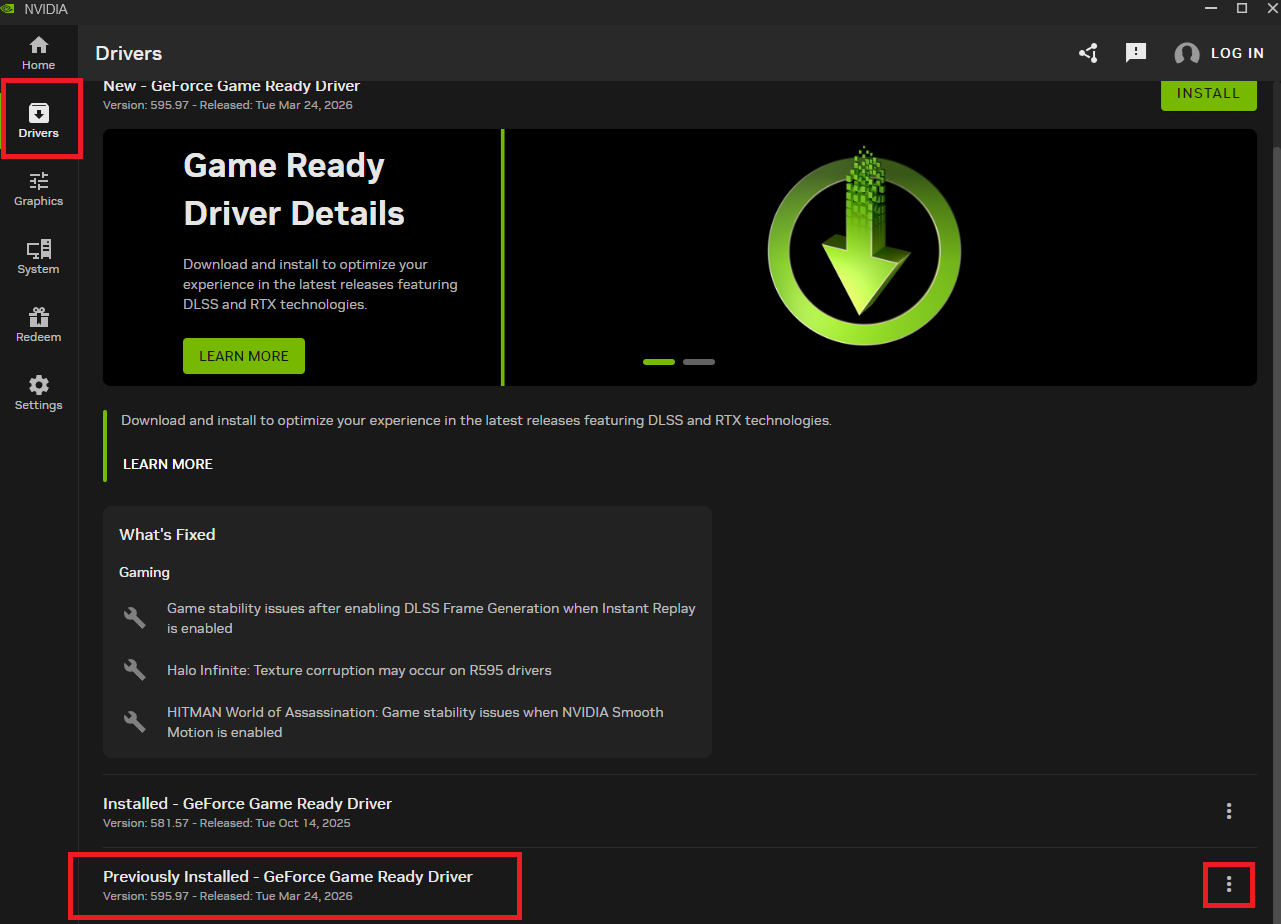Click the green LEARN MORE button
1281x924 pixels.
244,356
